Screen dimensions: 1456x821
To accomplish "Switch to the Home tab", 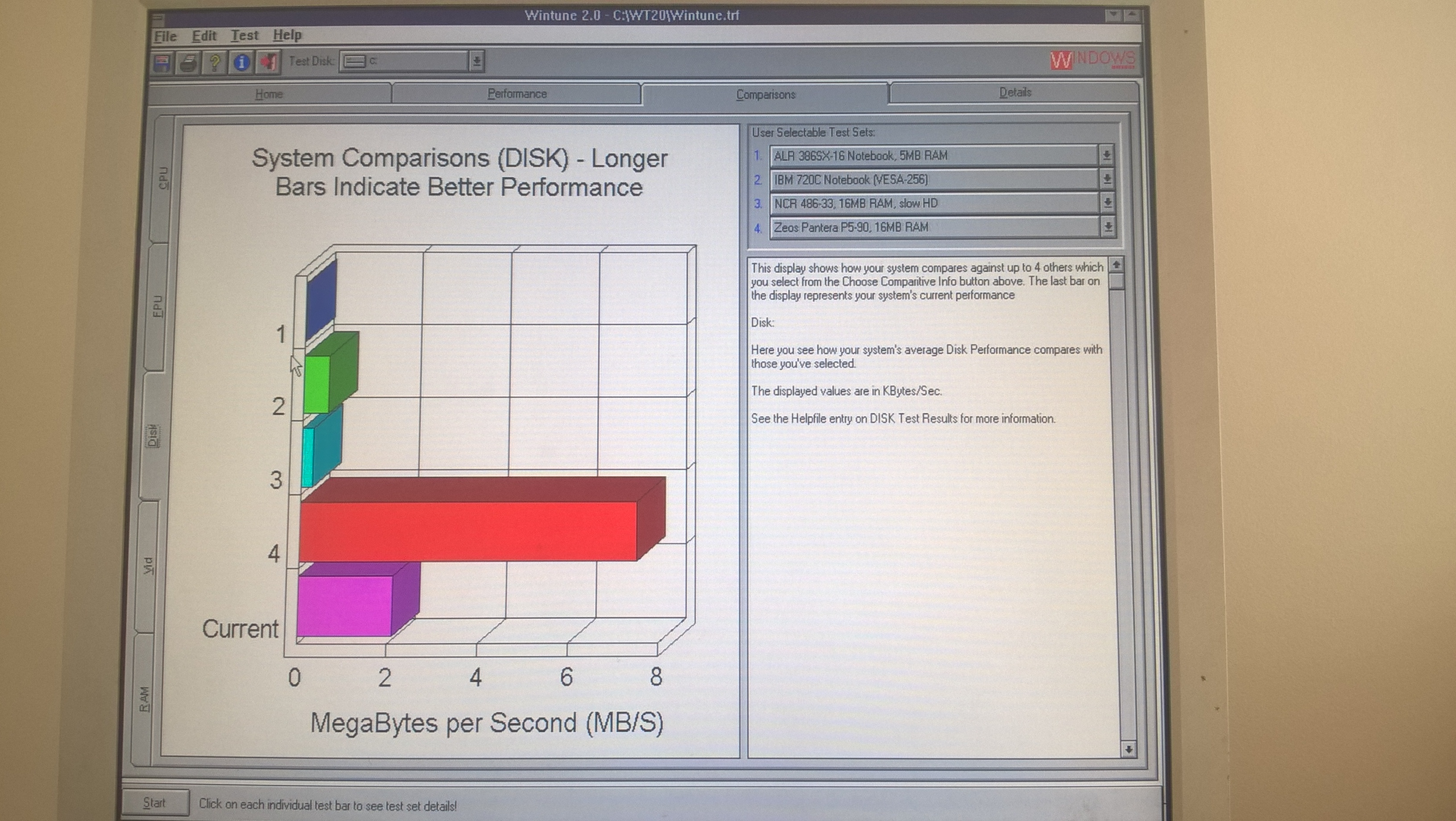I will (x=269, y=94).
